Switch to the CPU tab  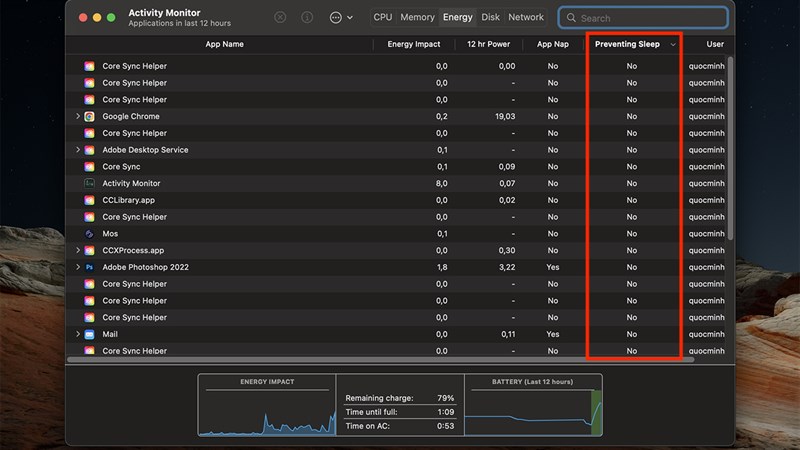(383, 18)
